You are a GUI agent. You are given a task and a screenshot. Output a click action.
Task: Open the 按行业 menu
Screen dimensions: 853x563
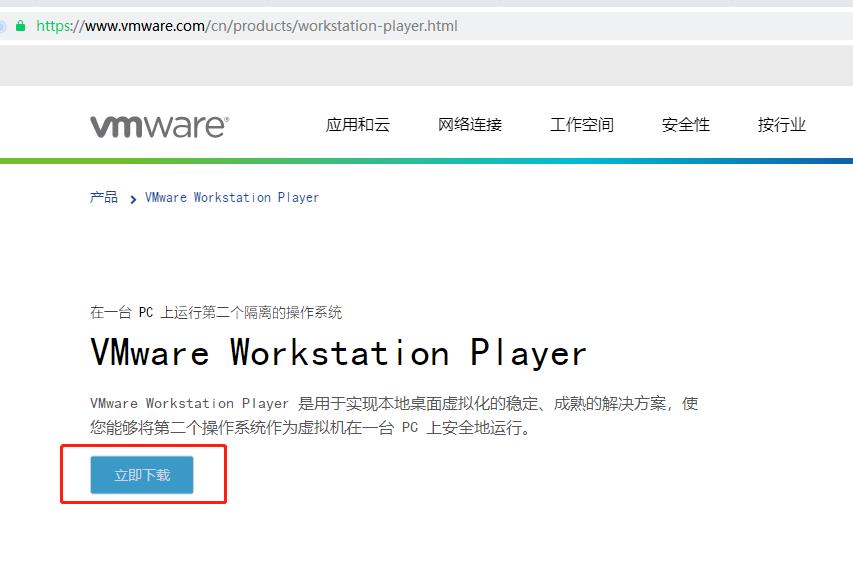(781, 125)
